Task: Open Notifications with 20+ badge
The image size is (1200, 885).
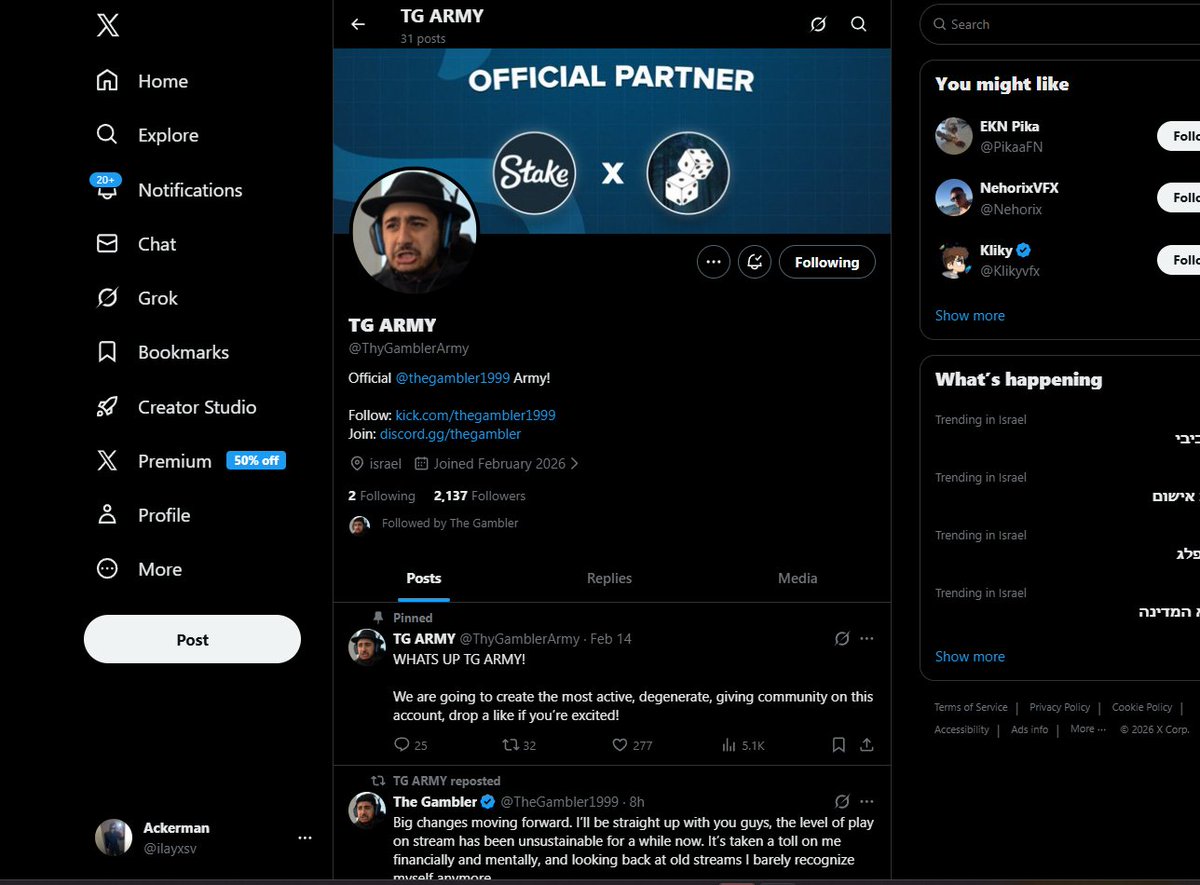Action: point(168,189)
